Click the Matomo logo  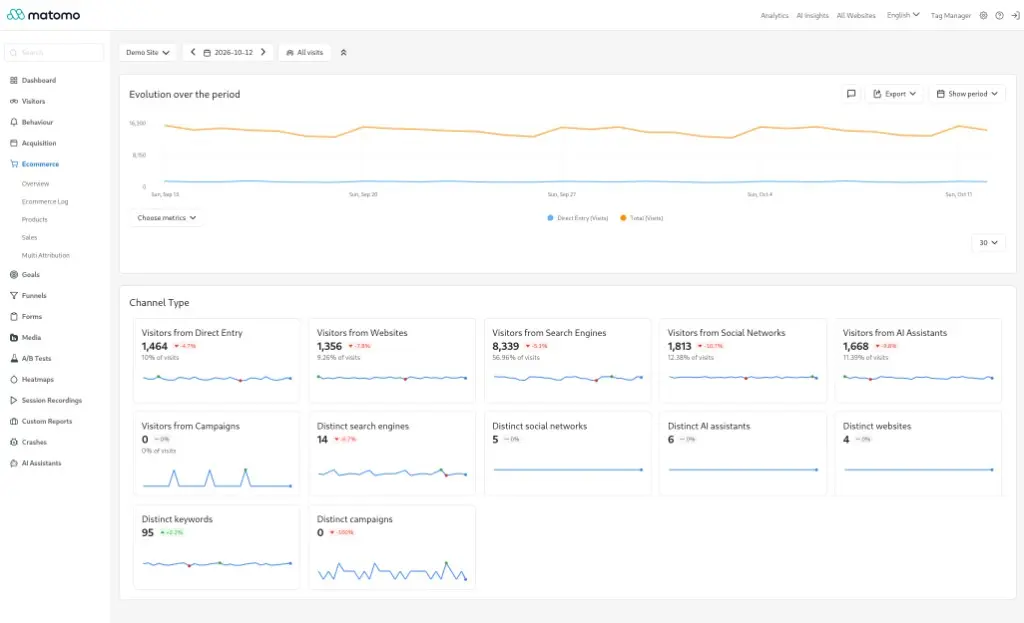point(43,14)
